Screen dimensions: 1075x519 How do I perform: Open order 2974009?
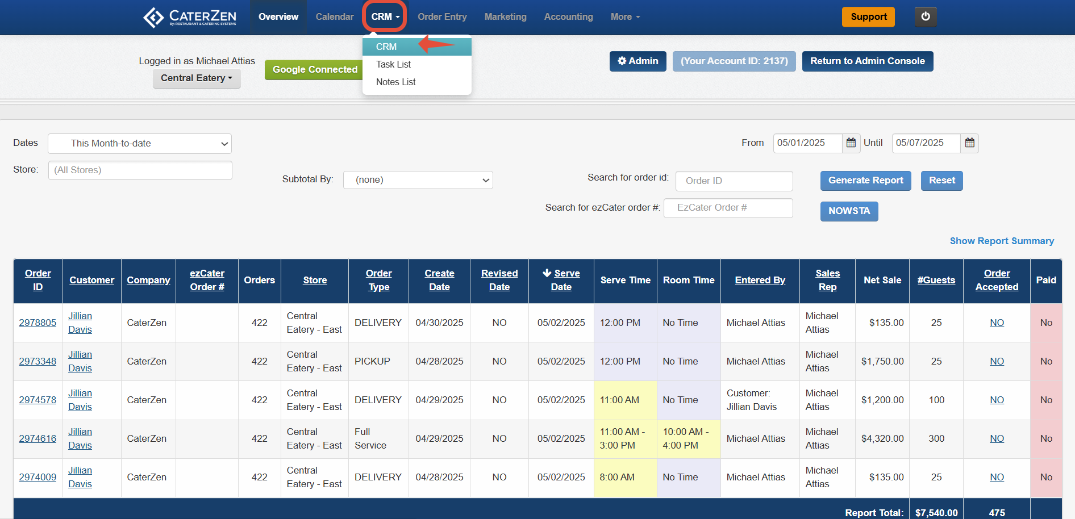[37, 477]
